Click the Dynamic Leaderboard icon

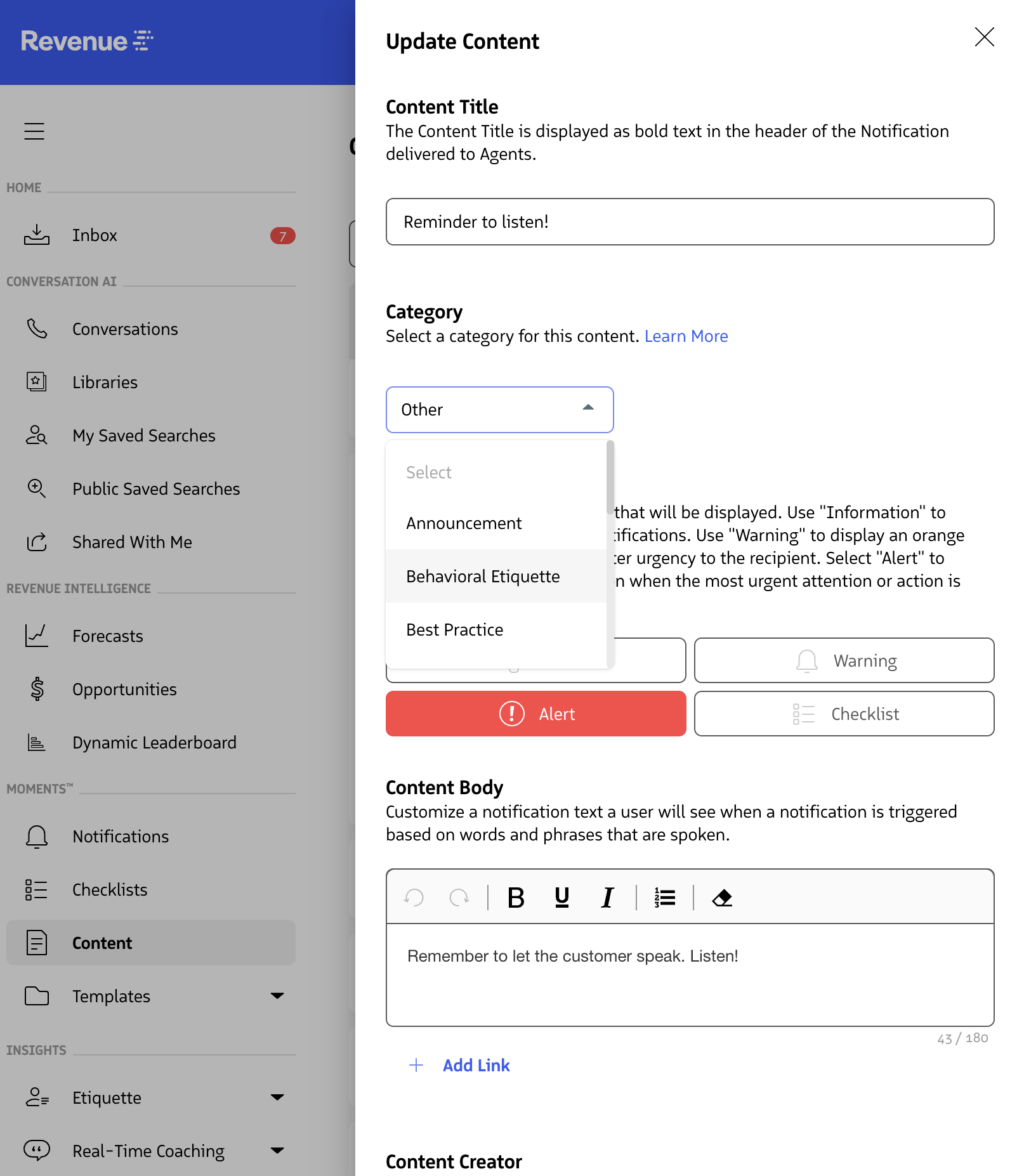[x=37, y=742]
